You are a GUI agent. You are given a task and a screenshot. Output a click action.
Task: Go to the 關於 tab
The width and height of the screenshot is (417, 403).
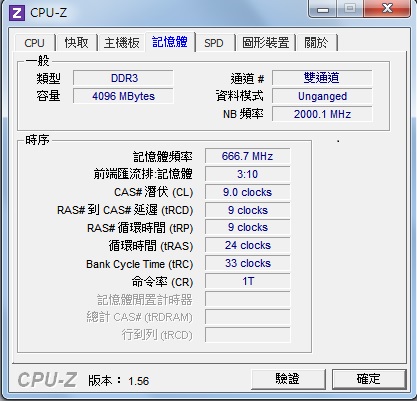(x=316, y=43)
